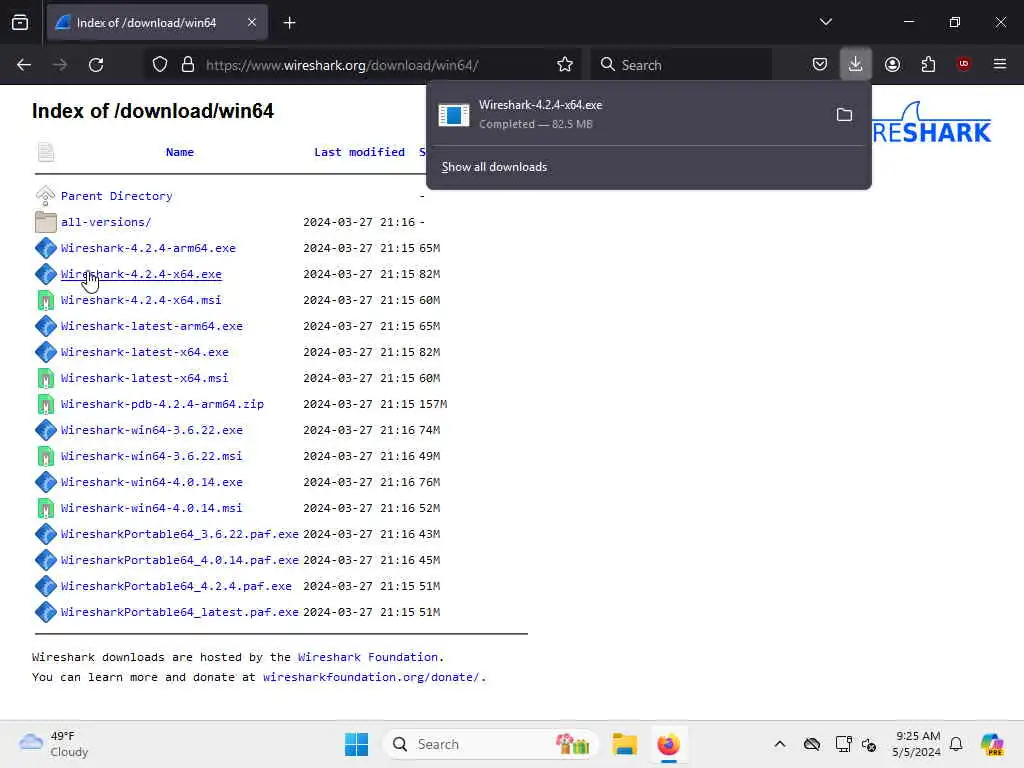This screenshot has height=768, width=1024.
Task: View site security padlock info
Action: [x=187, y=65]
